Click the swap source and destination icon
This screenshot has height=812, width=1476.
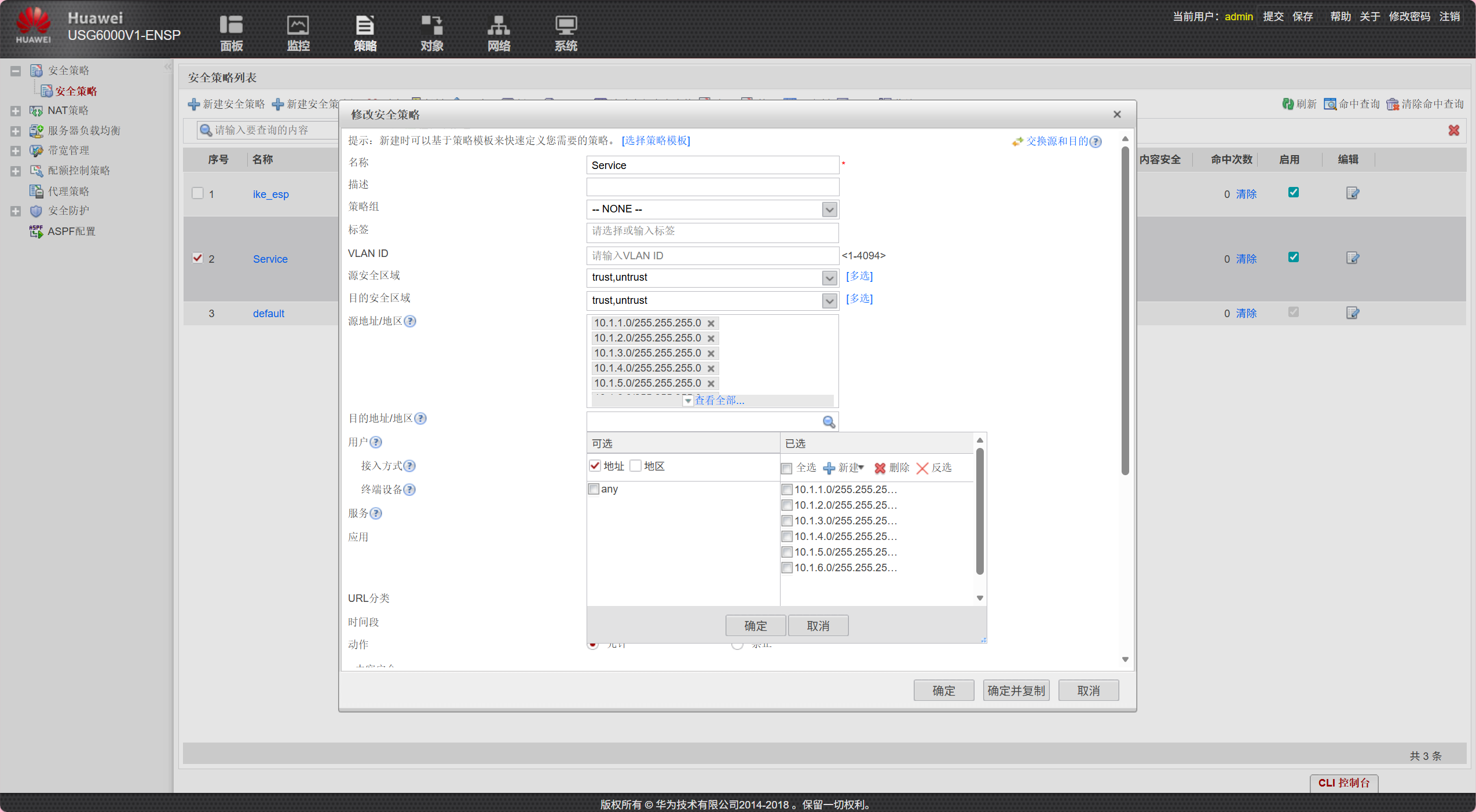[x=1017, y=142]
